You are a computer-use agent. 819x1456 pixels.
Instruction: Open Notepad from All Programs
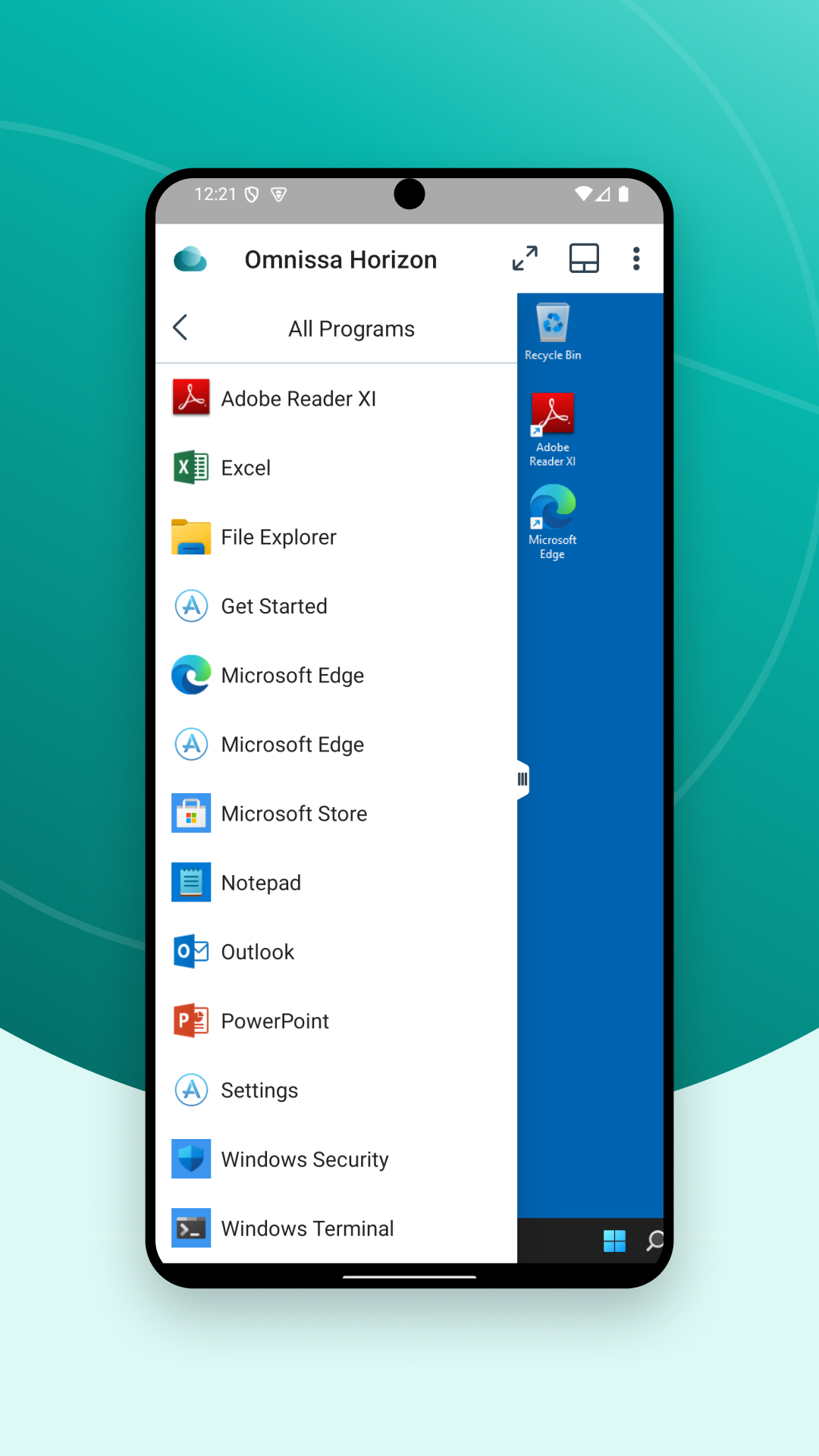coord(261,883)
